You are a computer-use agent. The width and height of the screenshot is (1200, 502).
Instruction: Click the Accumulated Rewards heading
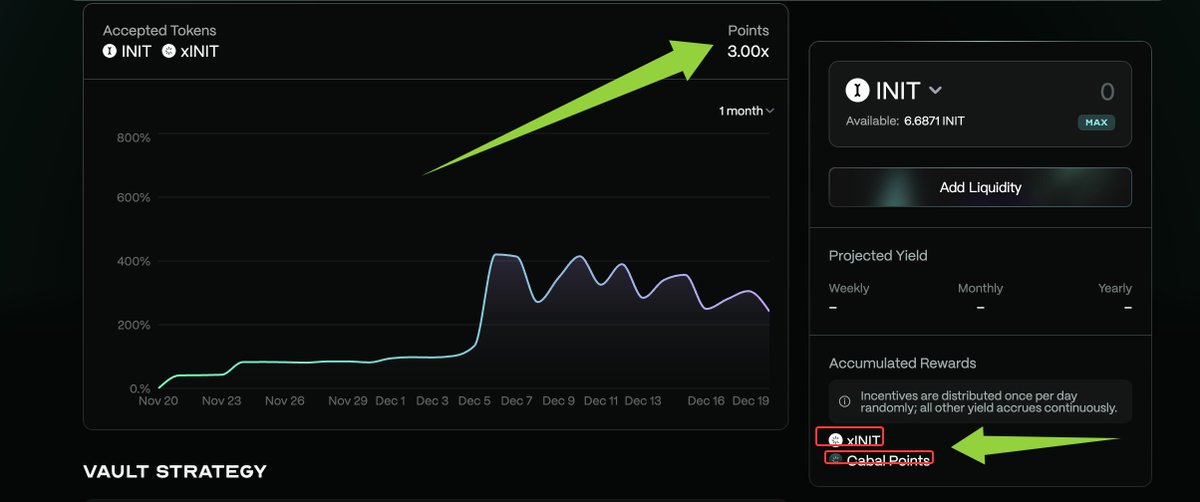click(x=902, y=363)
